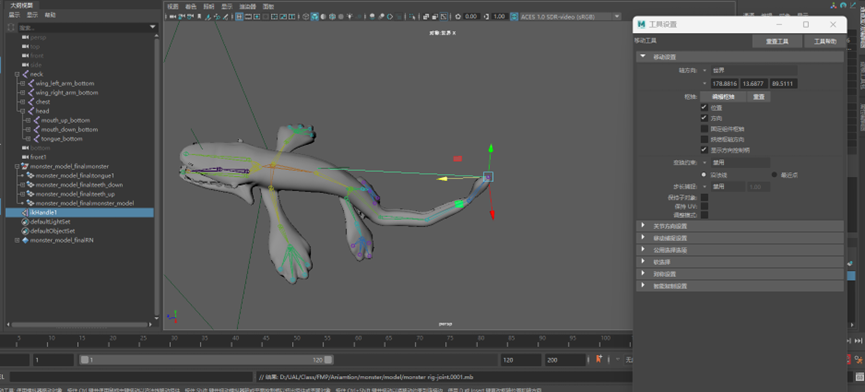Click the time range slider bar
The image size is (865, 392).
point(207,359)
